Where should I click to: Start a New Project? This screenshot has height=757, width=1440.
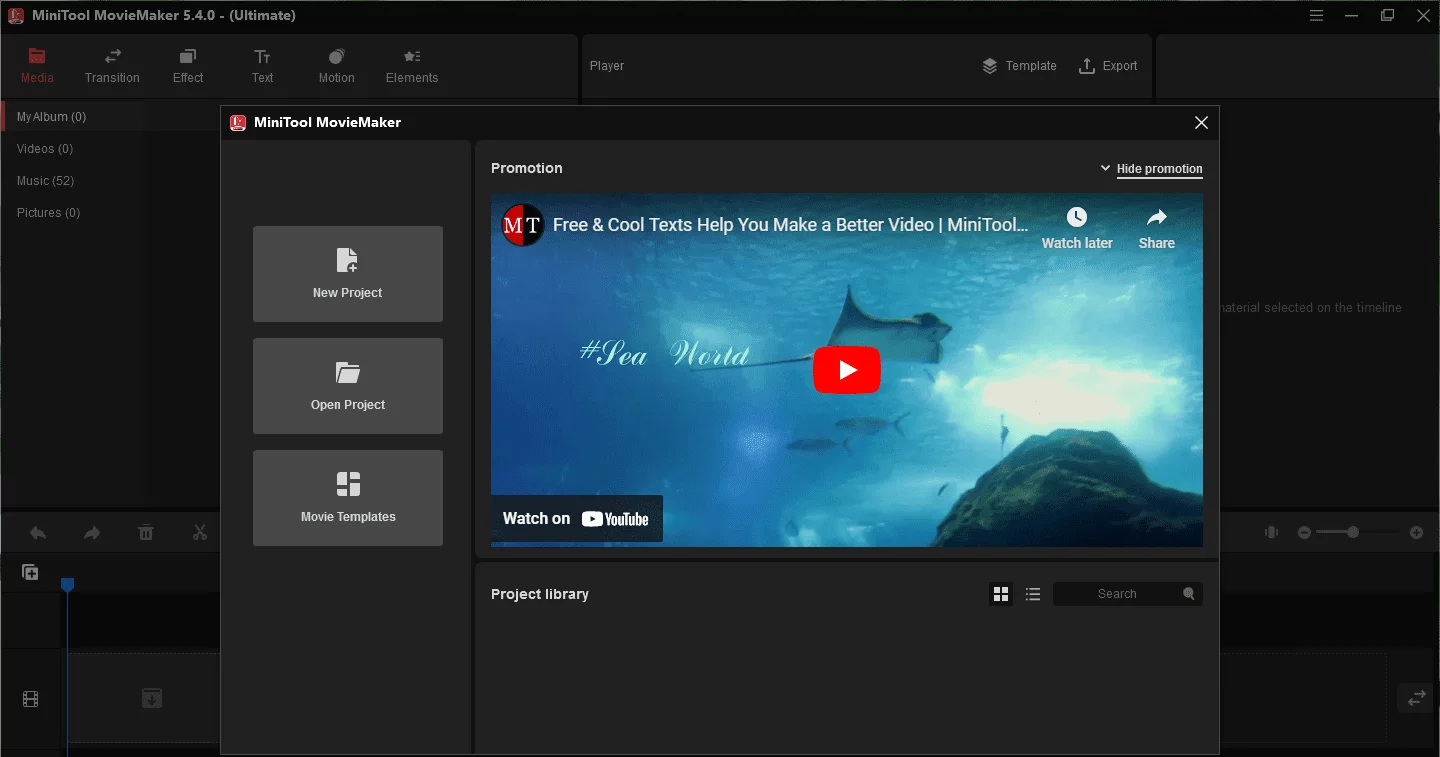(x=347, y=274)
